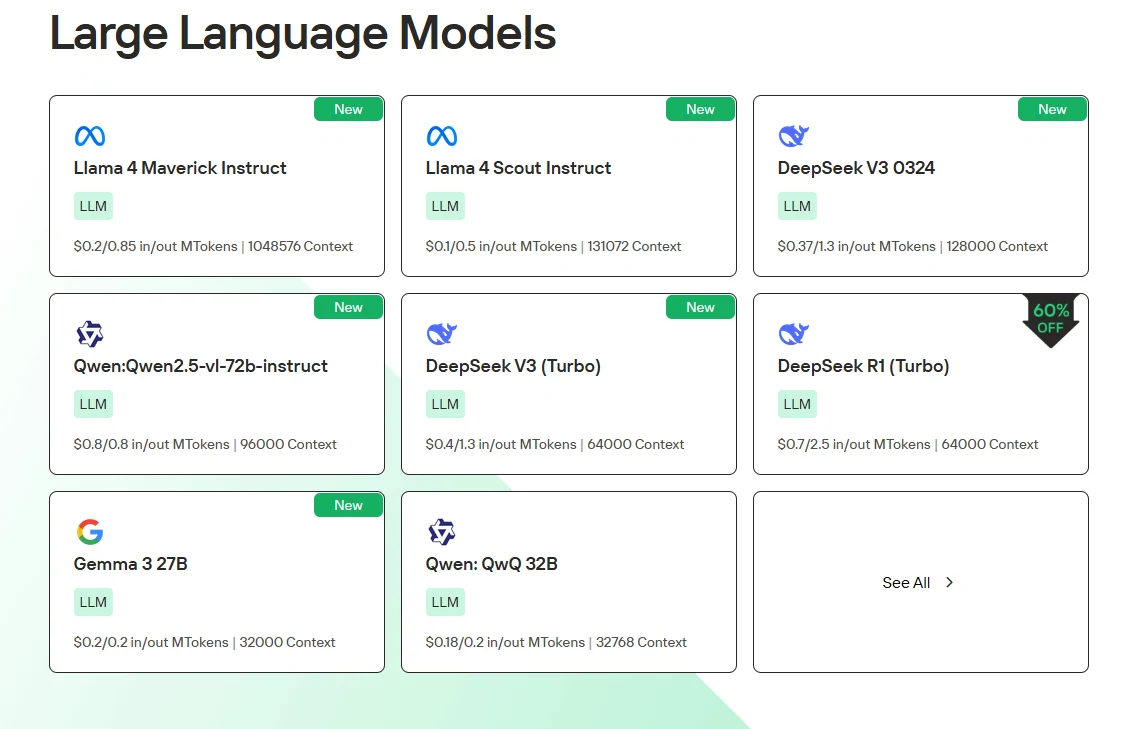Open the Qwen:Qwen2.5-vl-72b-instruct title
The width and height of the screenshot is (1144, 729).
(x=201, y=366)
